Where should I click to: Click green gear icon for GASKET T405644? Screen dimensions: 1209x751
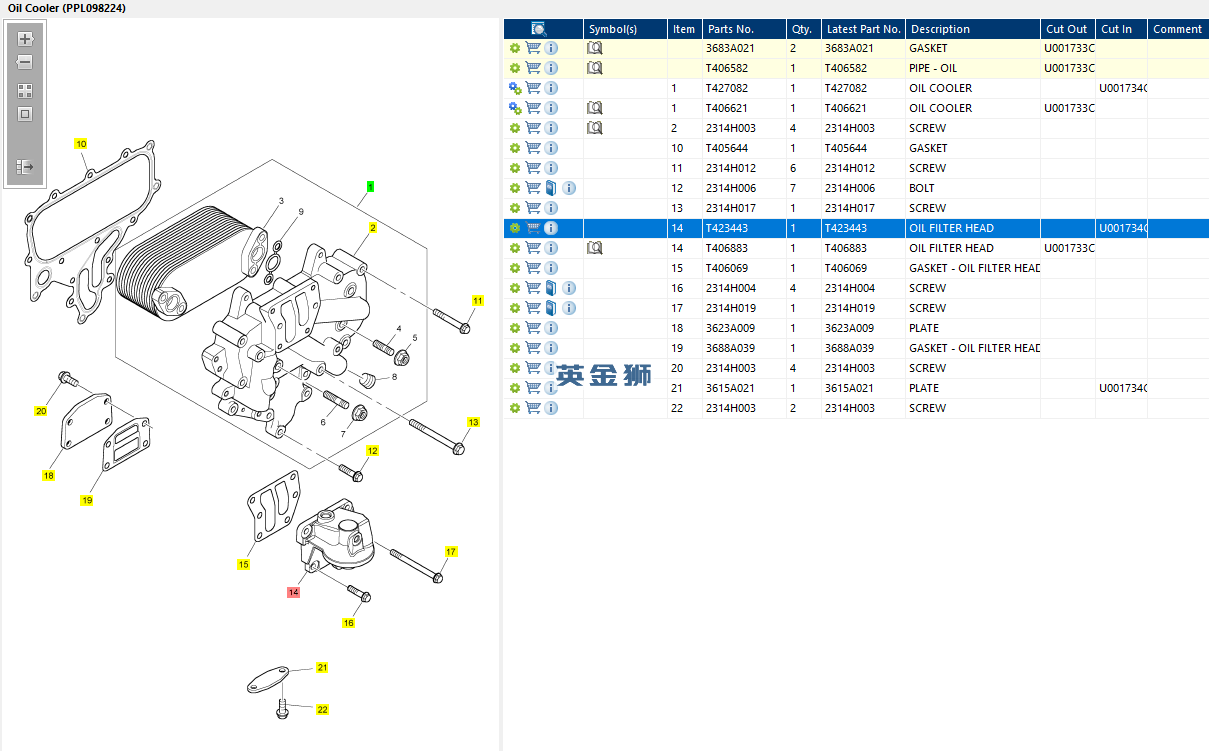pos(515,148)
